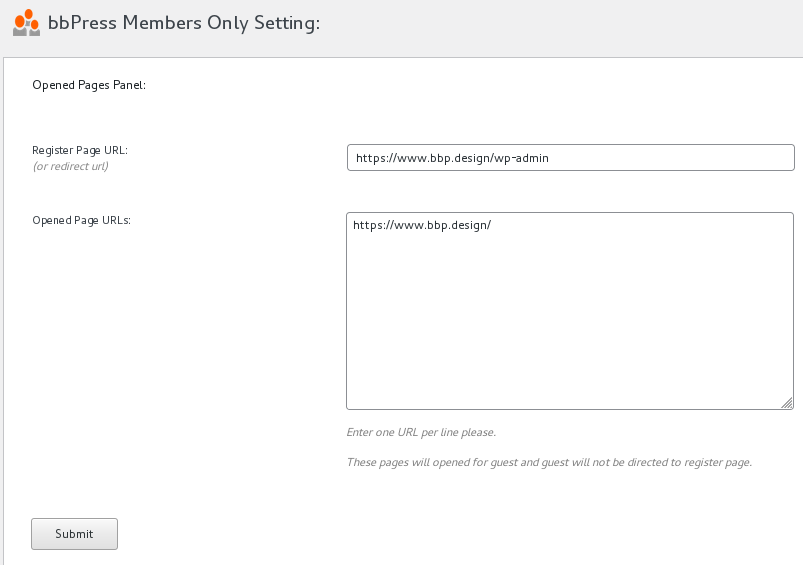Click the 'These pages will opened for guest' description
The height and width of the screenshot is (565, 803).
click(x=550, y=463)
